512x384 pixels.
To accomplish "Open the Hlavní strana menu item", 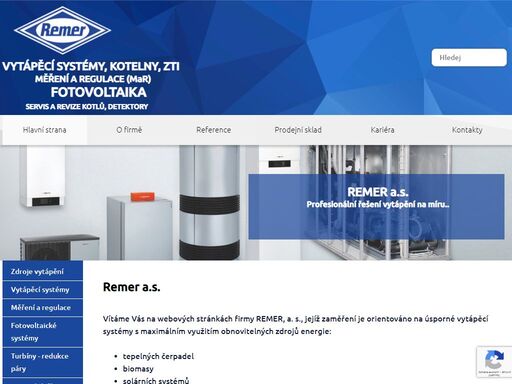I will [45, 130].
